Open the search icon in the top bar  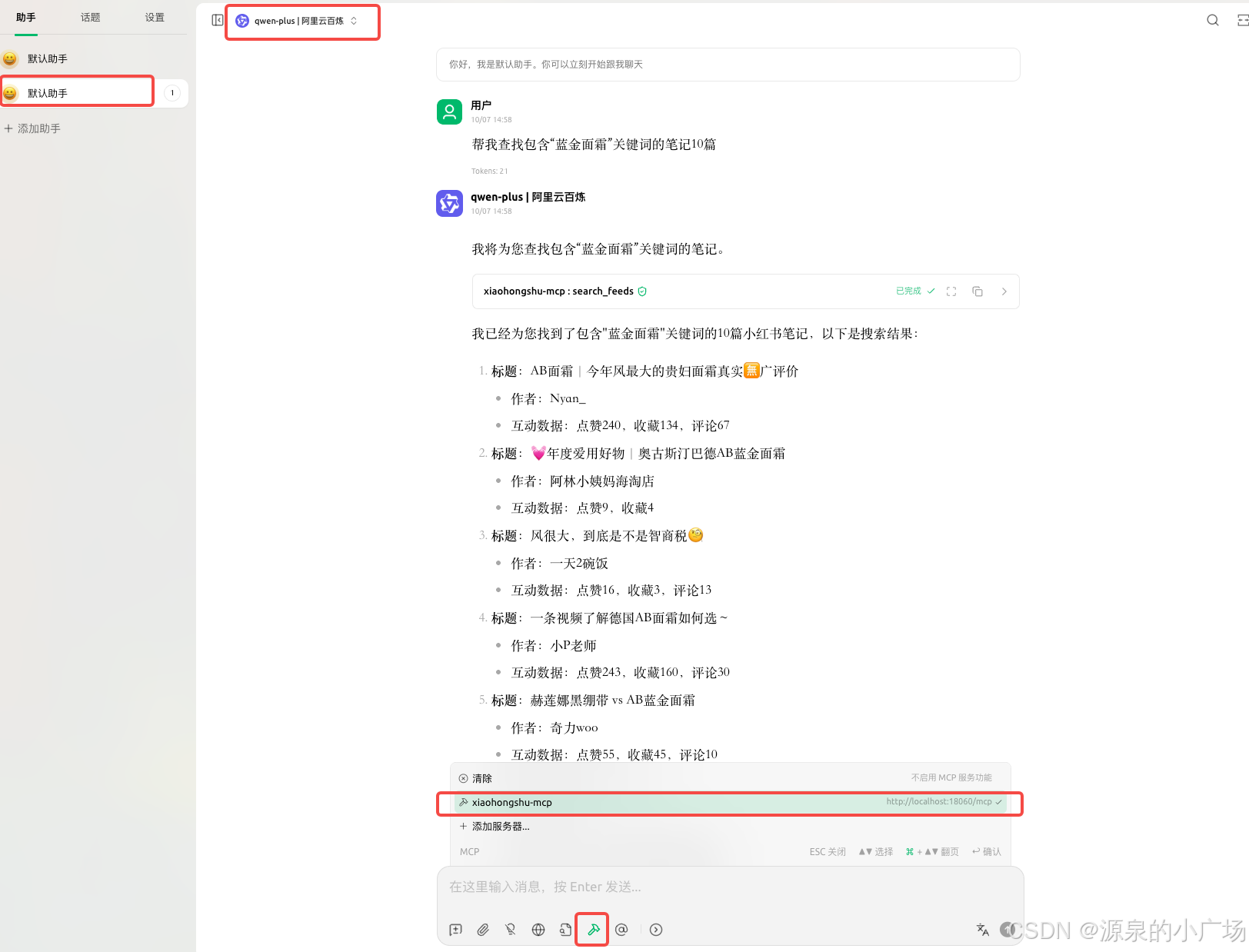(1212, 20)
